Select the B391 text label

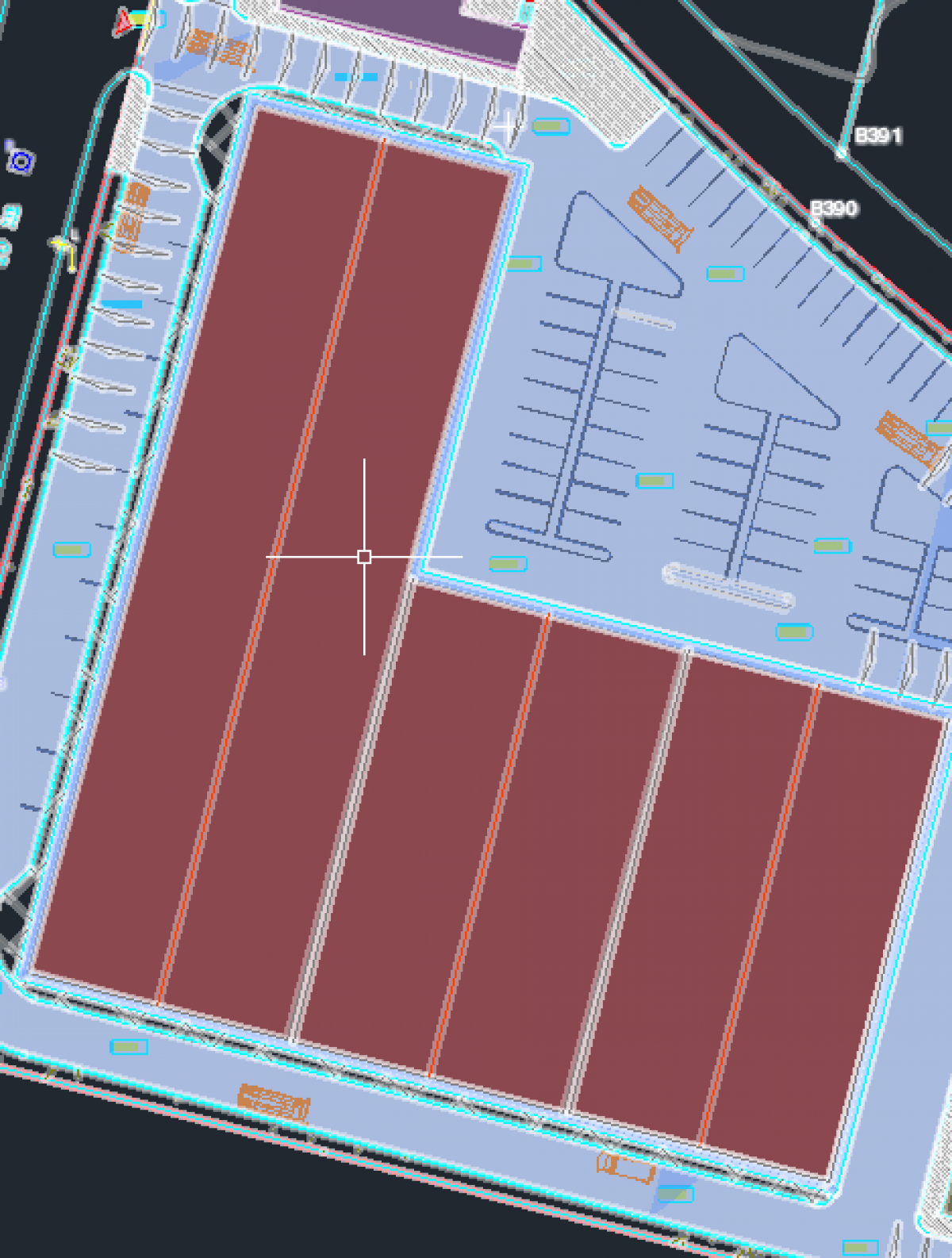[x=878, y=136]
